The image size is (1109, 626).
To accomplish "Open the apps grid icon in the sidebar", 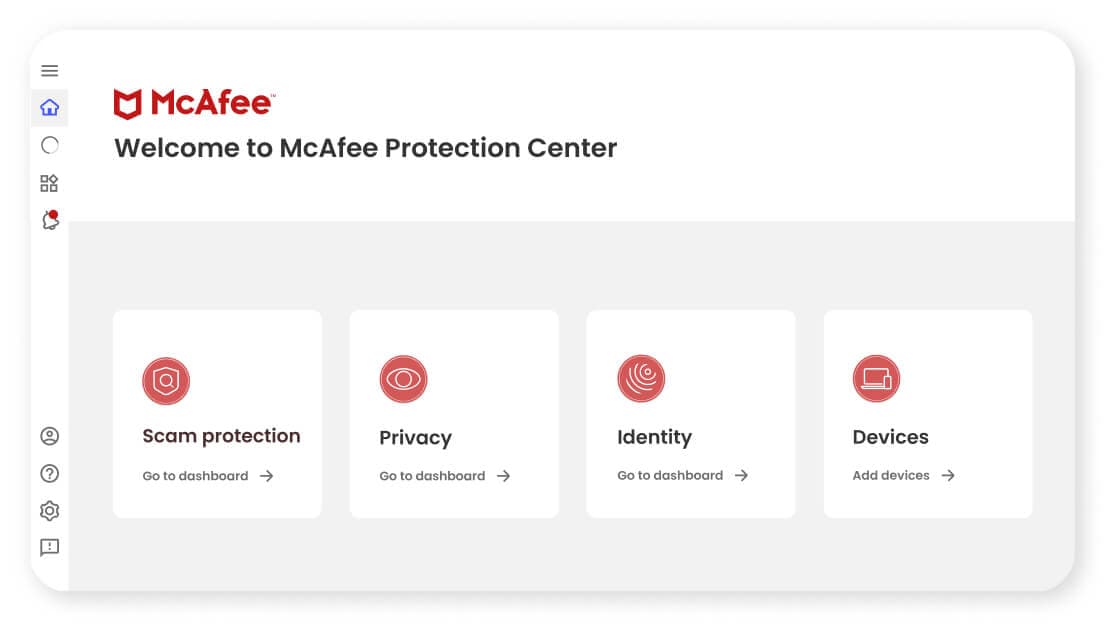I will 48,183.
